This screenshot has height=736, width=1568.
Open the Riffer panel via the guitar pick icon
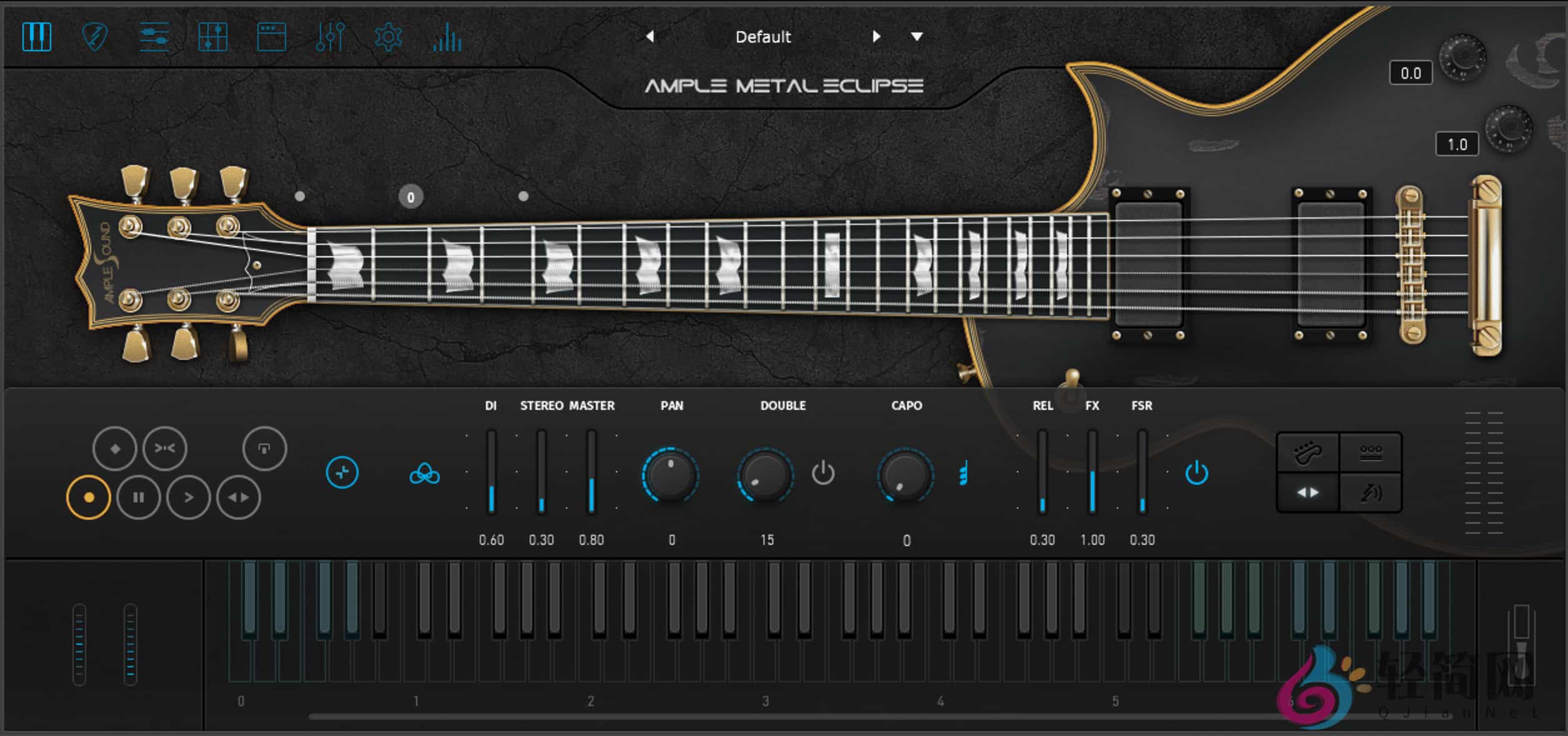(x=95, y=37)
